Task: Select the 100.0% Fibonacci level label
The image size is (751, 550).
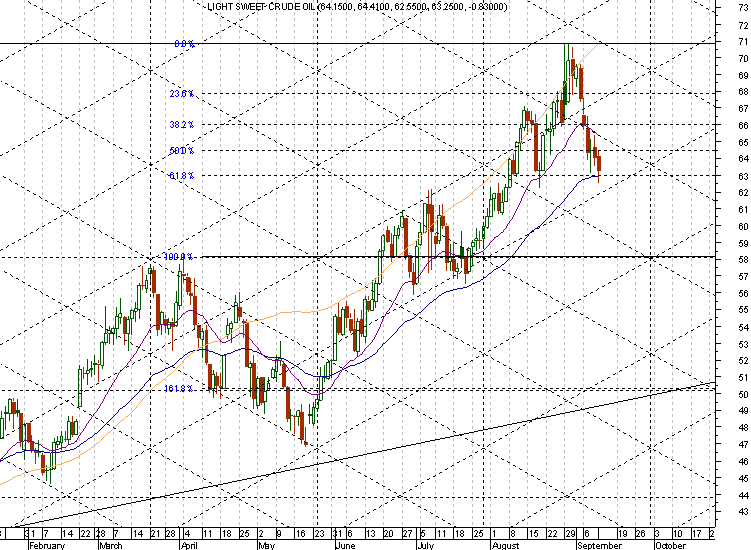Action: (x=179, y=257)
